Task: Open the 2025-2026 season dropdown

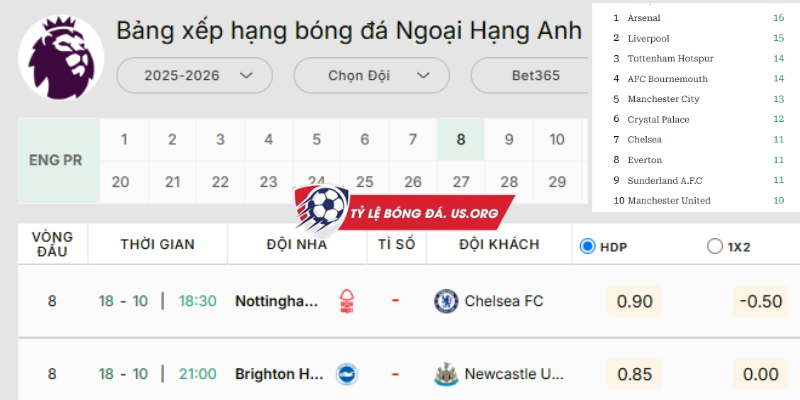Action: [194, 75]
